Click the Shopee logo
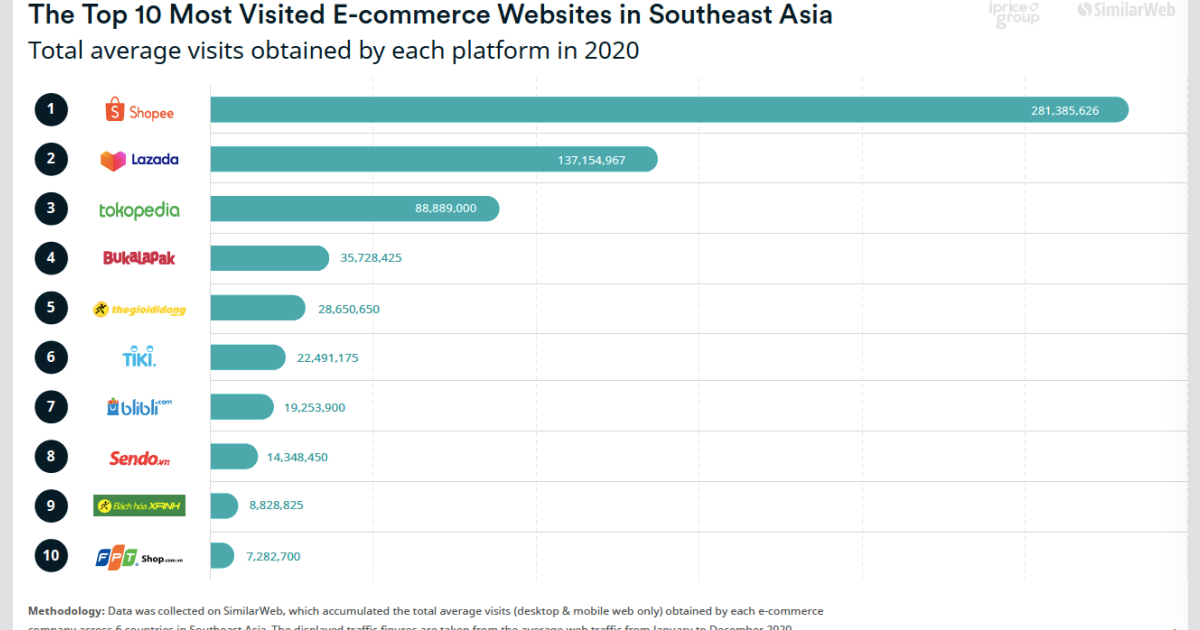Viewport: 1200px width, 630px height. point(138,110)
